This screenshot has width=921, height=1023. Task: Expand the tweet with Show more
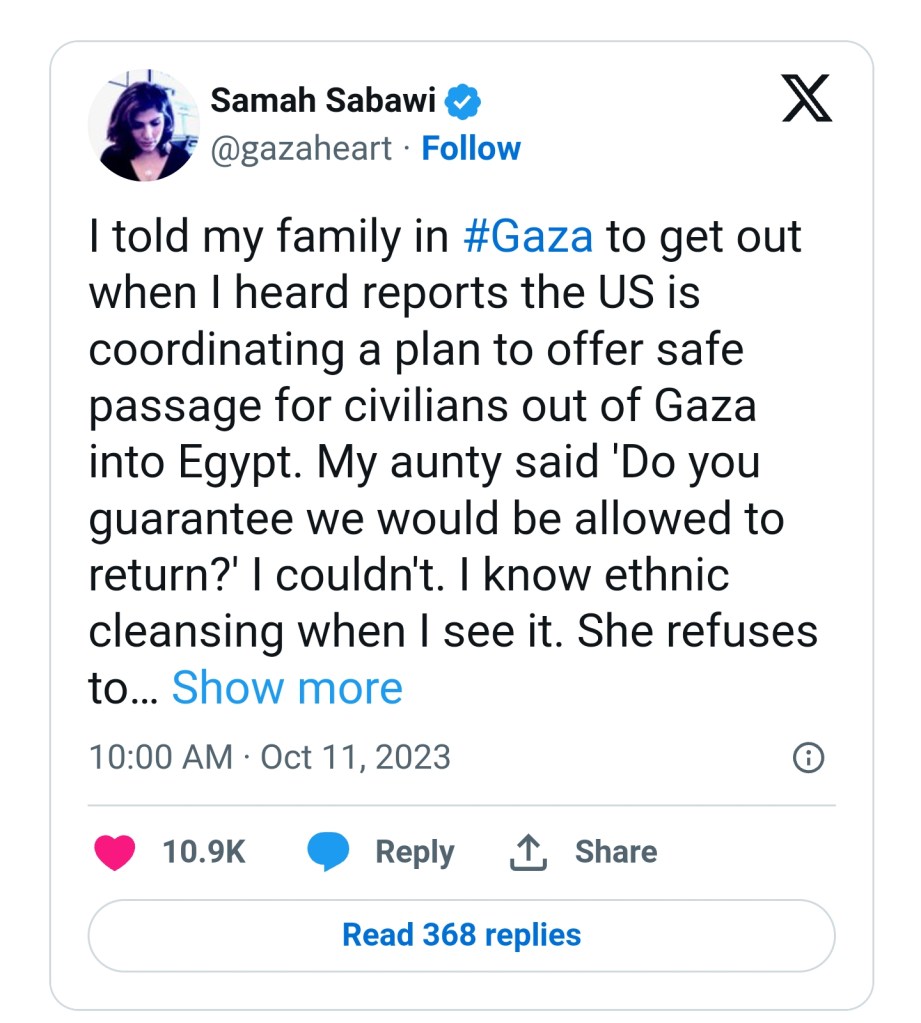pos(287,688)
